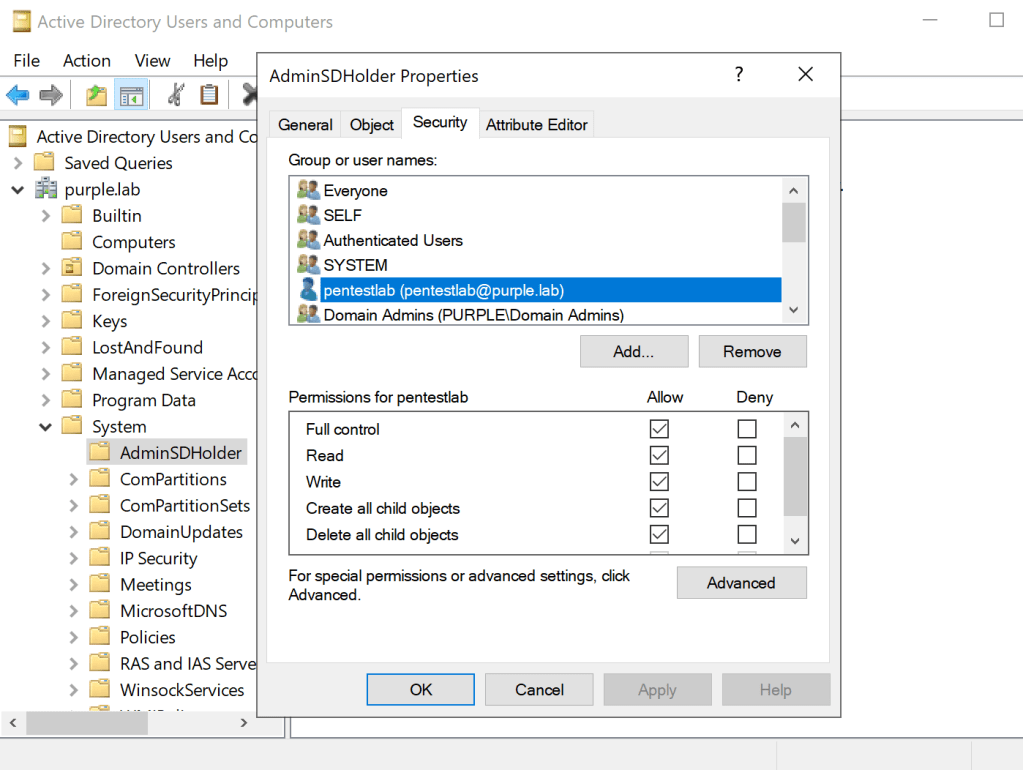This screenshot has height=770, width=1023.
Task: Click the Paste clipboard toolbar icon
Action: [209, 95]
